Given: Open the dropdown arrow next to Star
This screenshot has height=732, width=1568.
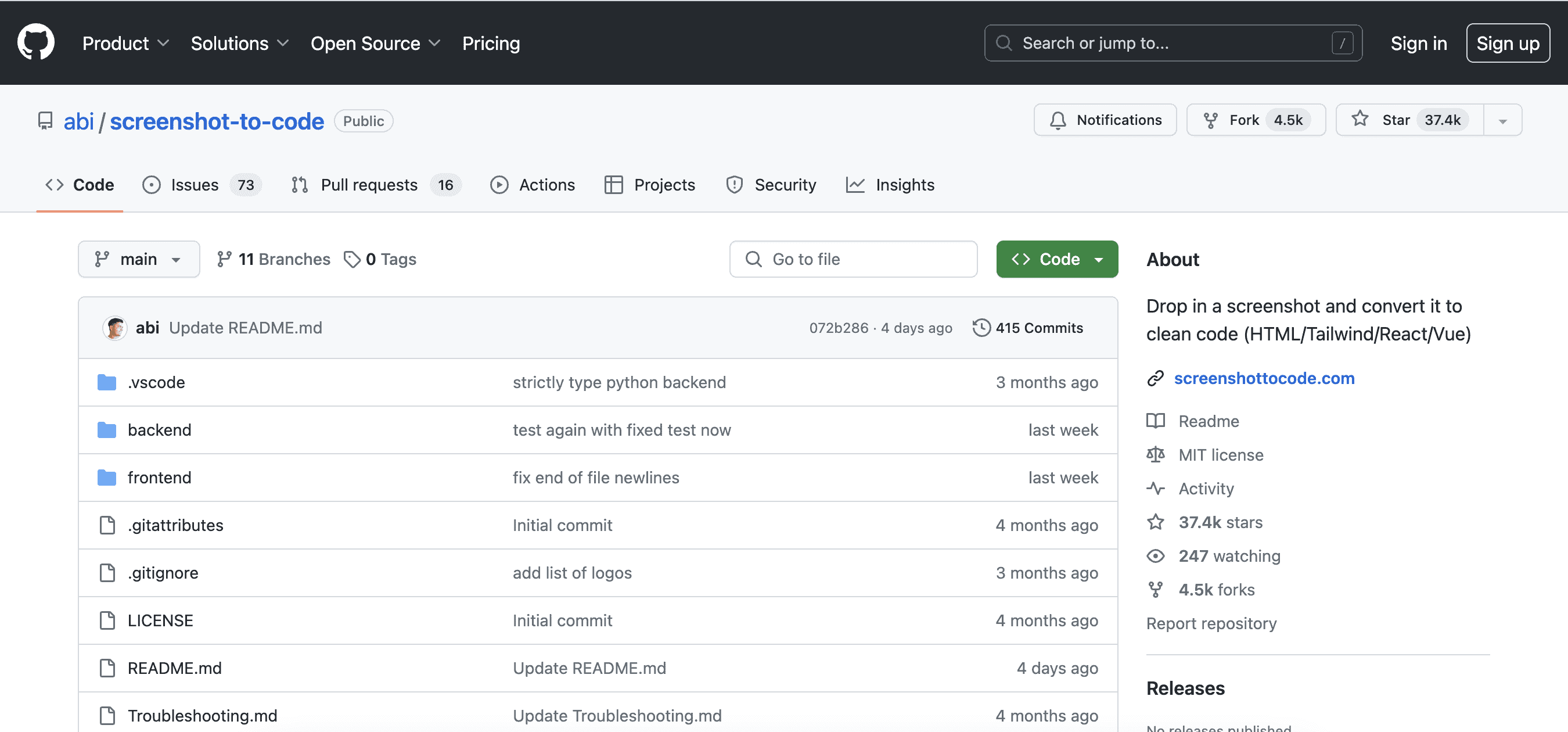Looking at the screenshot, I should pyautogui.click(x=1502, y=121).
